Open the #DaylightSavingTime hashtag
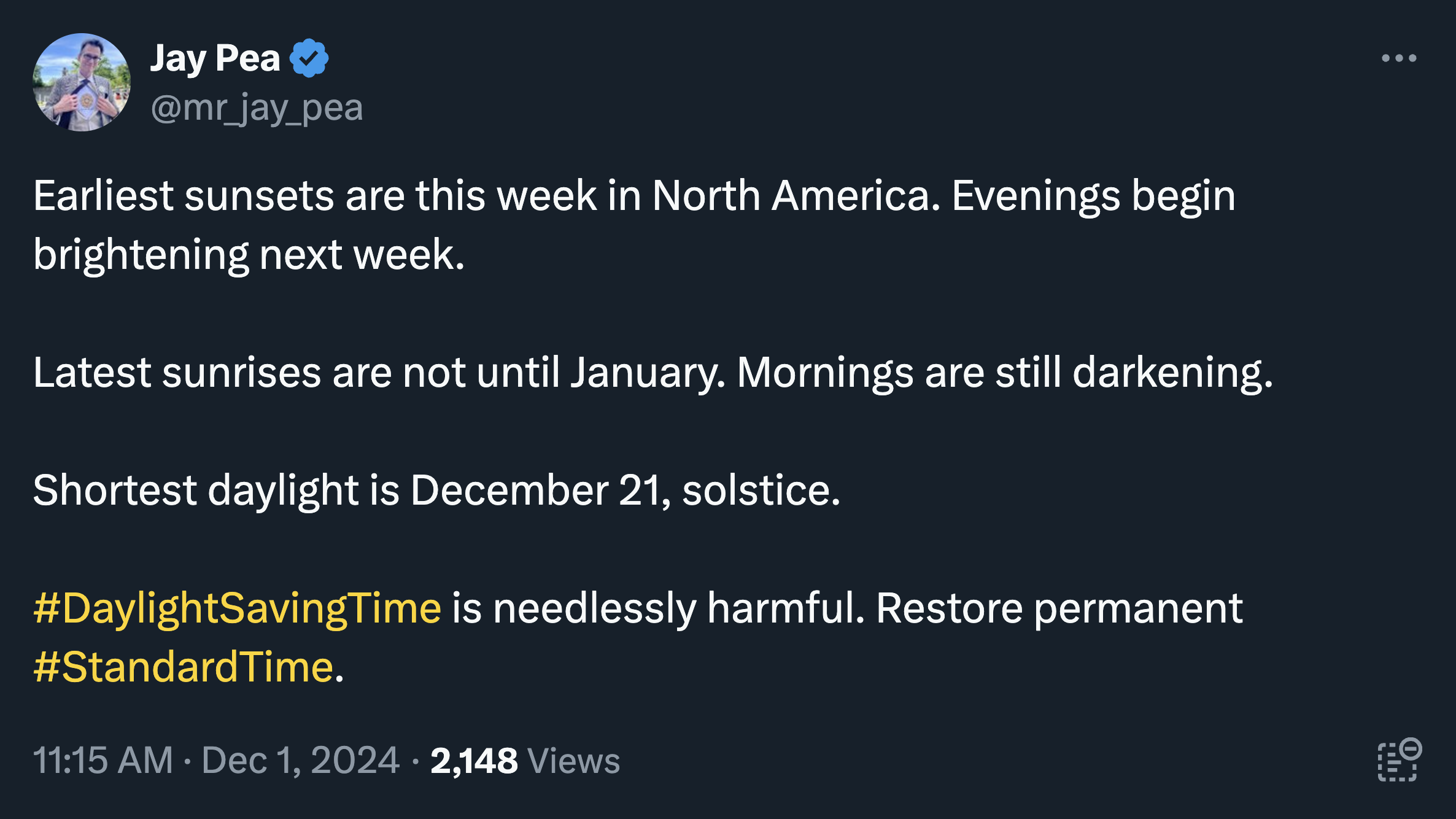The width and height of the screenshot is (1456, 819). 238,609
